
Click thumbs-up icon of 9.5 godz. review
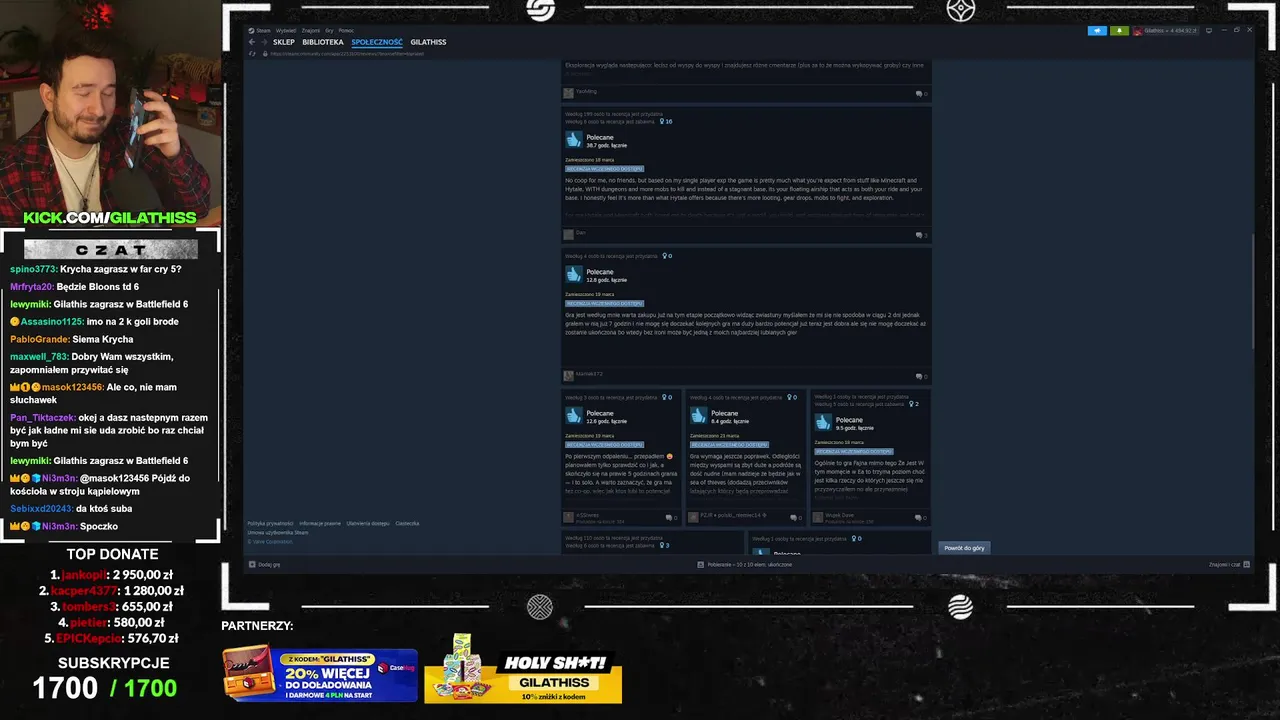click(x=823, y=423)
